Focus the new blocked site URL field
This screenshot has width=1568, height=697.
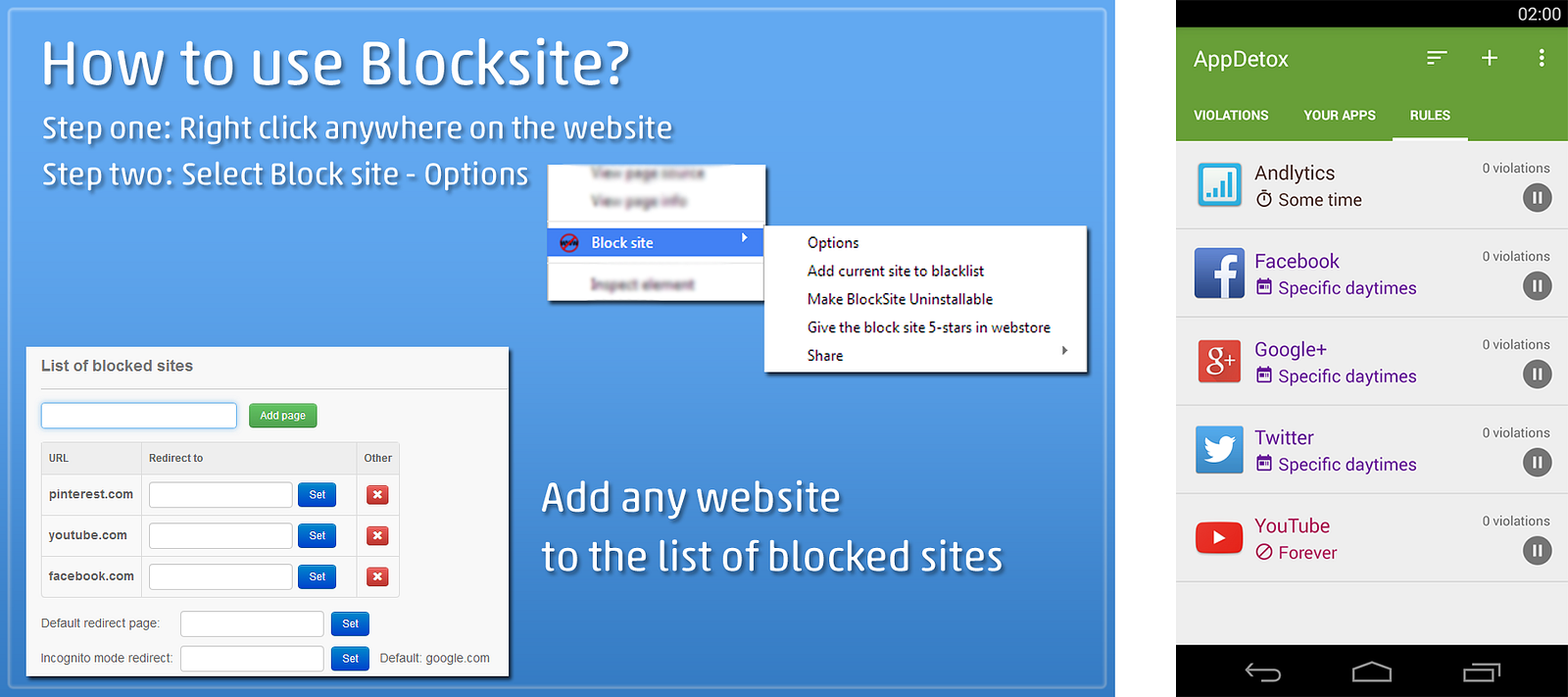click(139, 416)
